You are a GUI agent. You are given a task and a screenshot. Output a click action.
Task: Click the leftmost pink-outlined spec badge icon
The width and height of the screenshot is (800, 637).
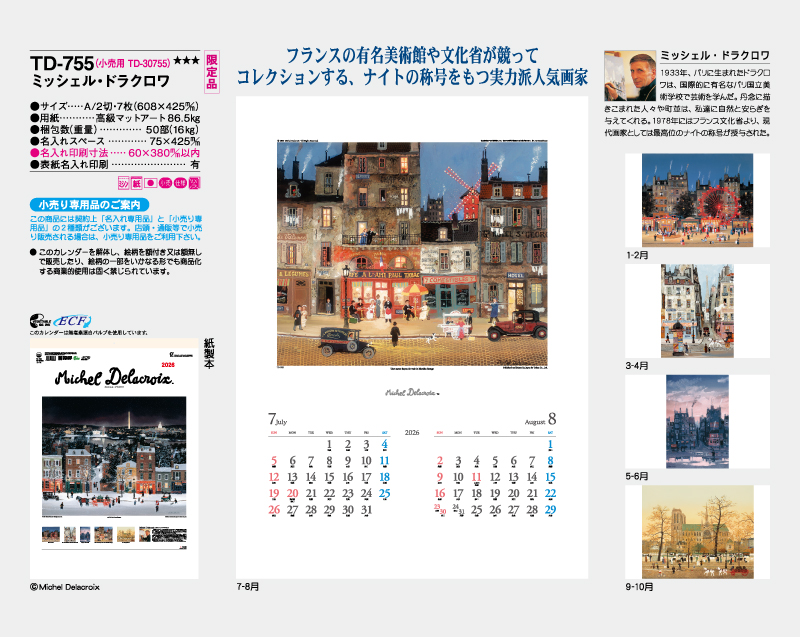[x=123, y=183]
